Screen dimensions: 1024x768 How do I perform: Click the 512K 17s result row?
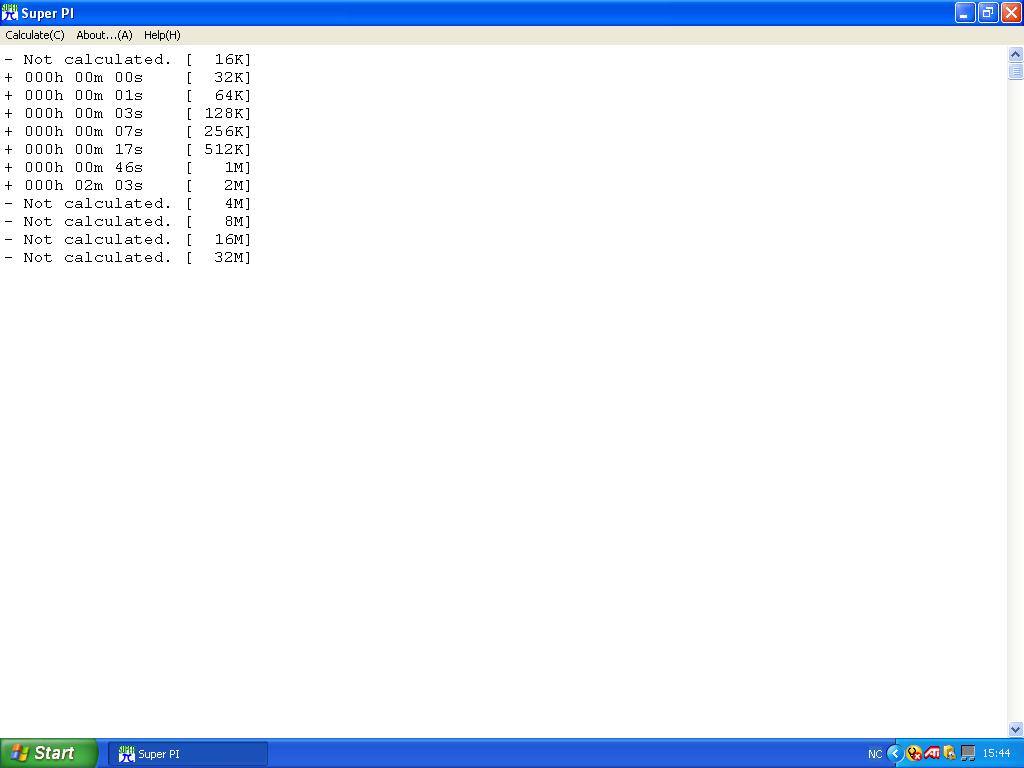[127, 150]
